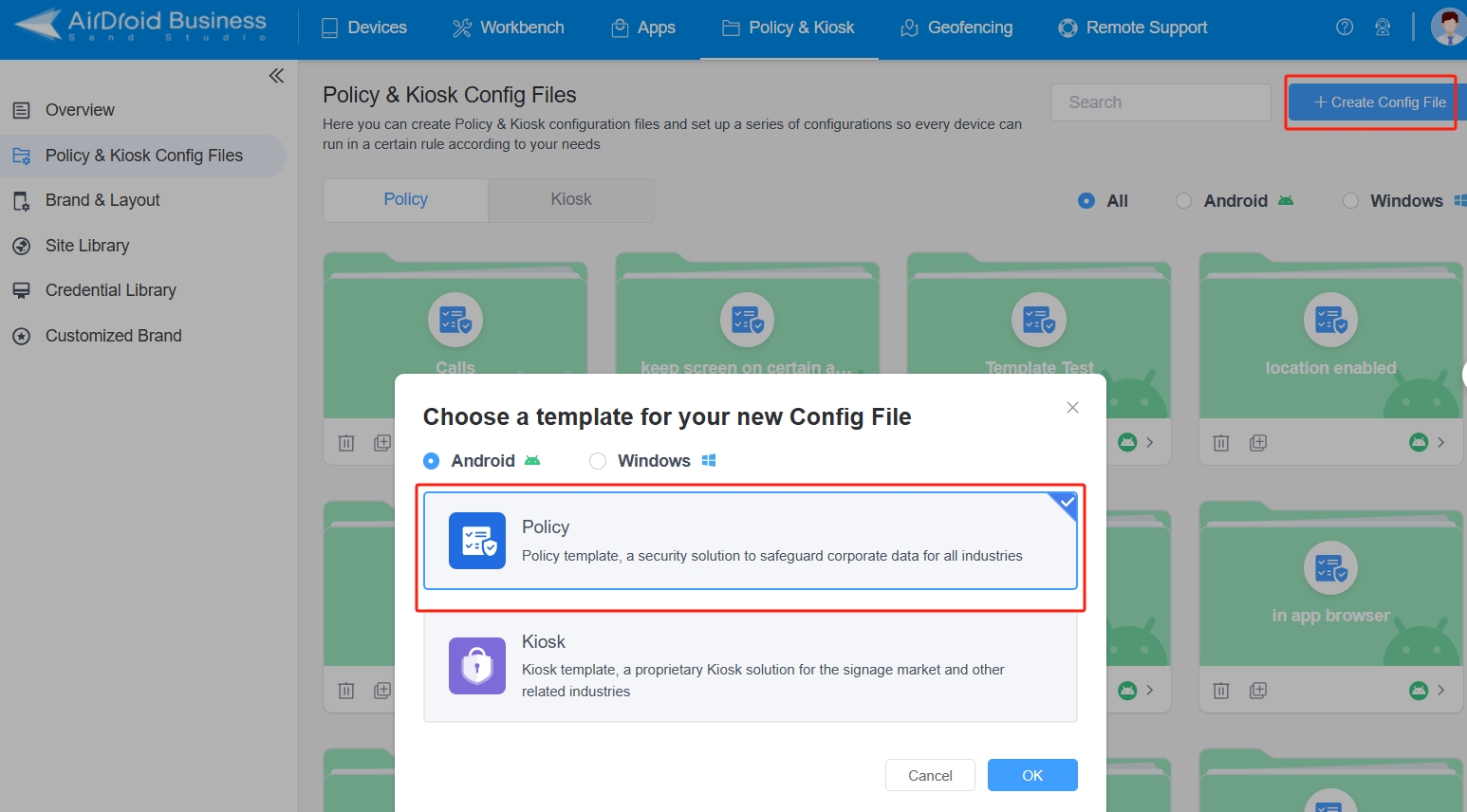
Task: Click the Android badge on Template Test
Action: 1127,443
